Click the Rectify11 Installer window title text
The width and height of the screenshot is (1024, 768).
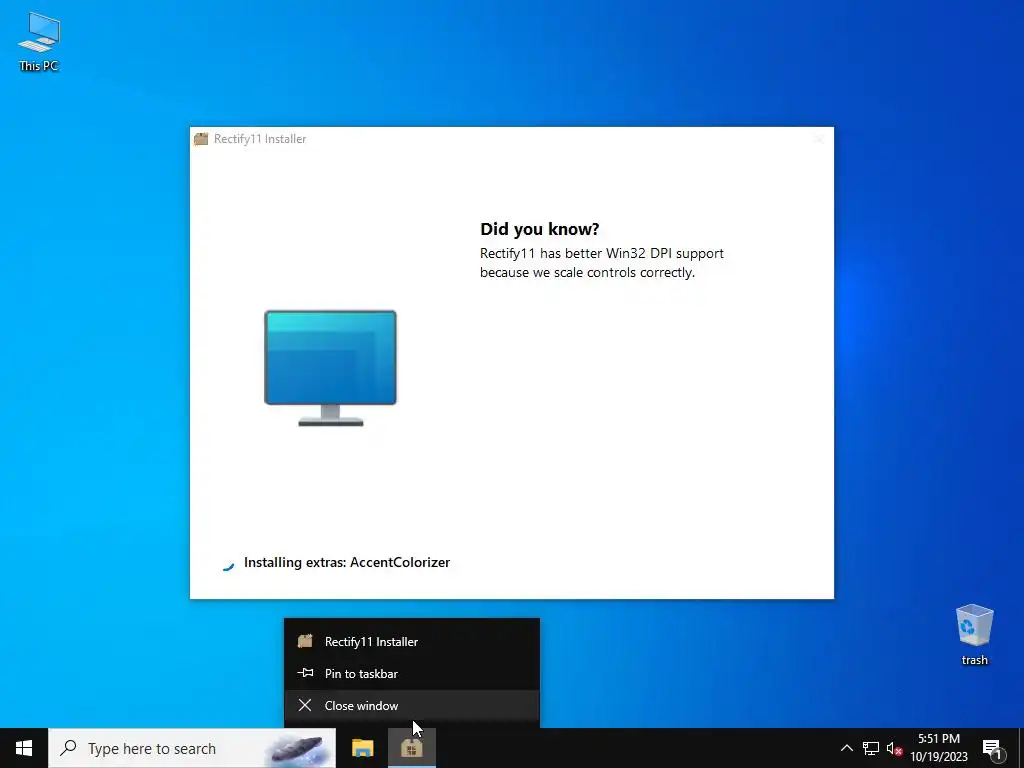pyautogui.click(x=260, y=138)
